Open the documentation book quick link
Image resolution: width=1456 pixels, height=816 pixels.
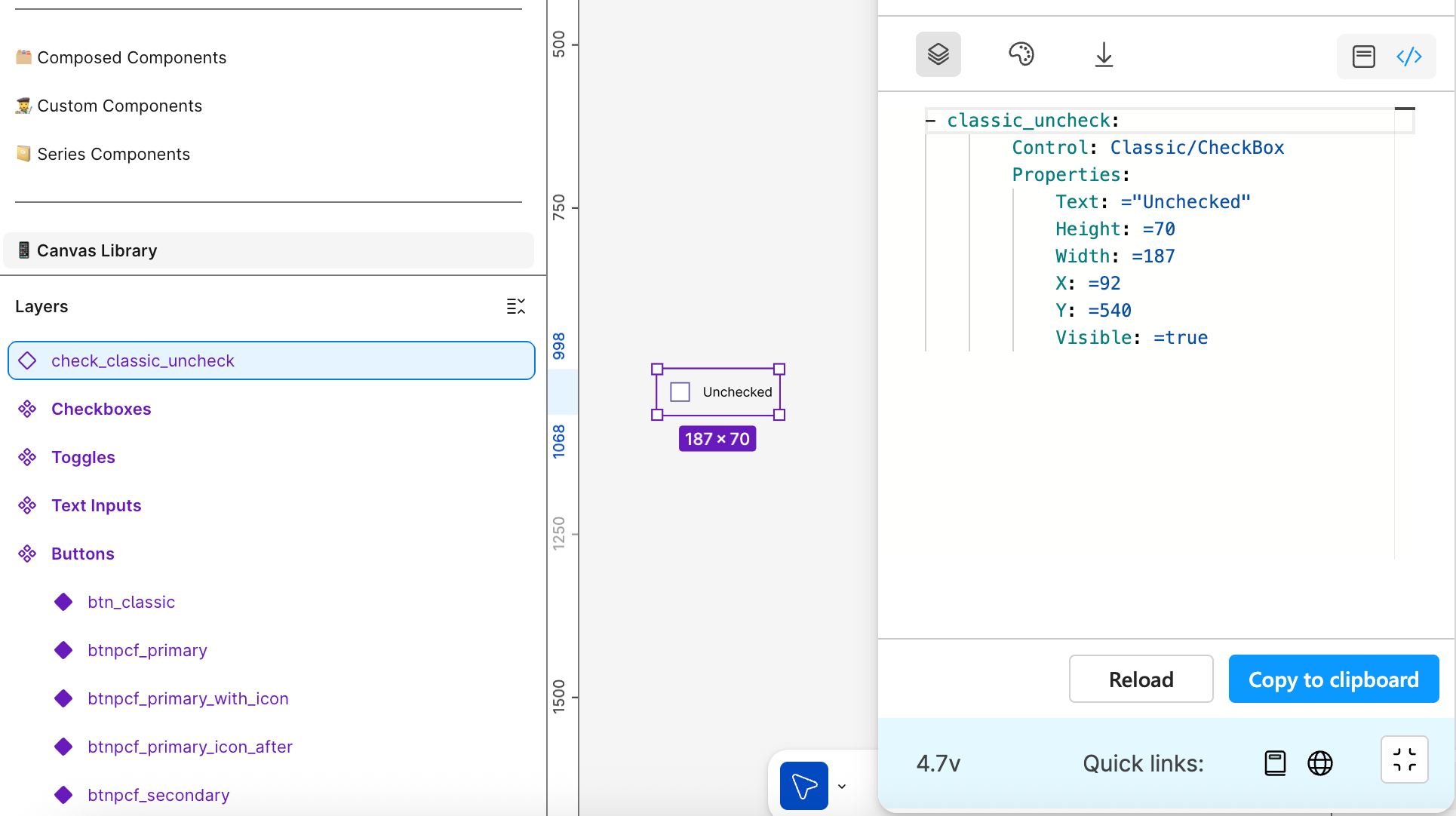pos(1275,763)
